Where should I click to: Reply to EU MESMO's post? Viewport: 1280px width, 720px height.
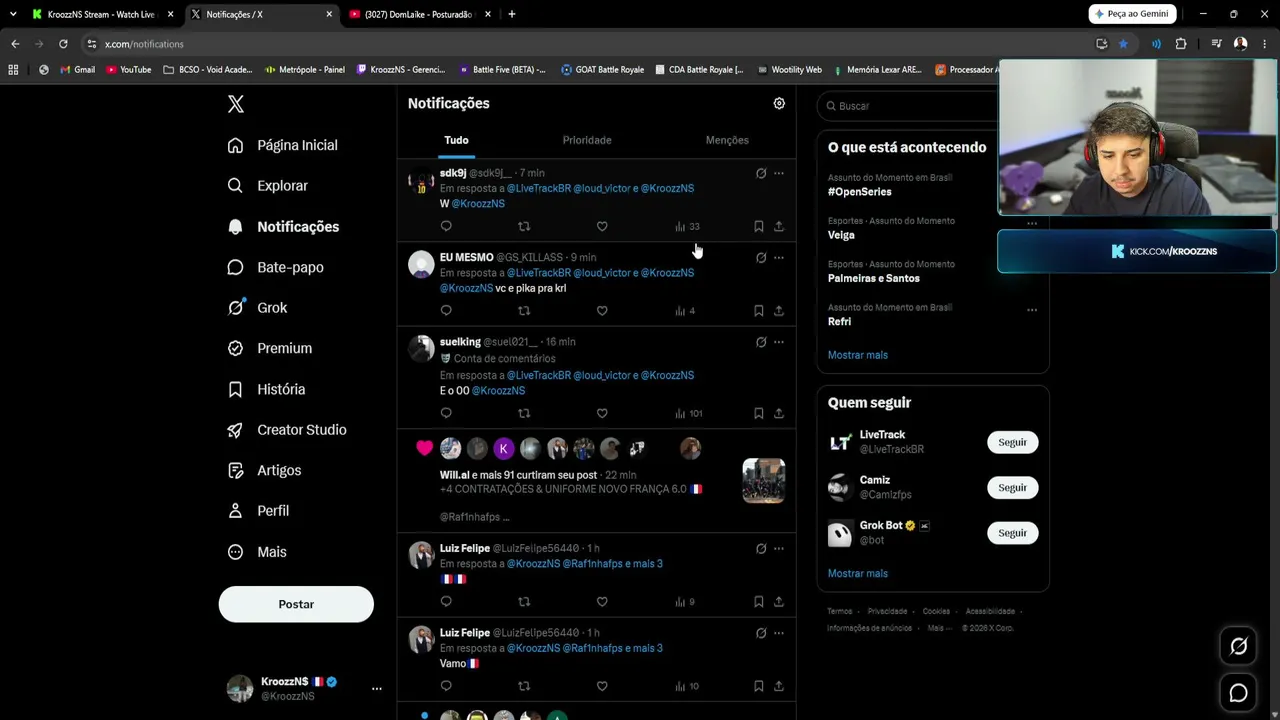(446, 310)
